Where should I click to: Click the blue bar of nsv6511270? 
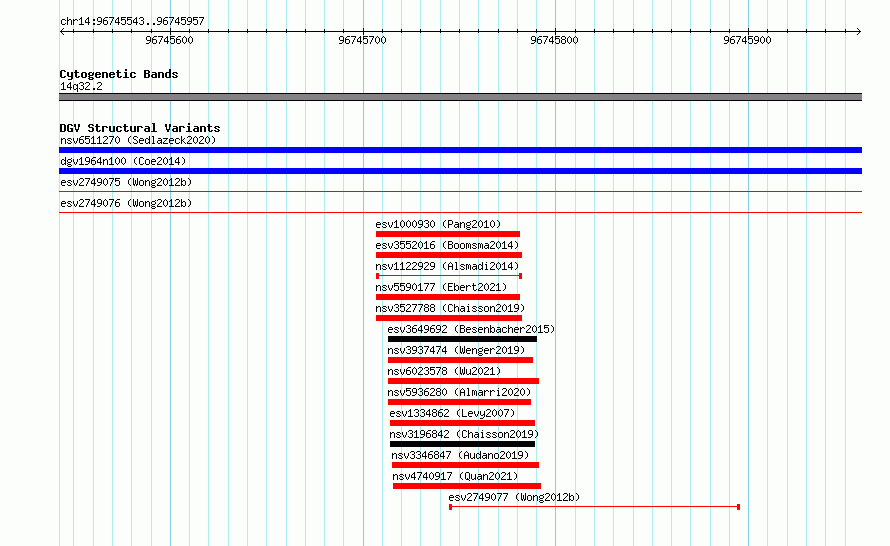460,150
